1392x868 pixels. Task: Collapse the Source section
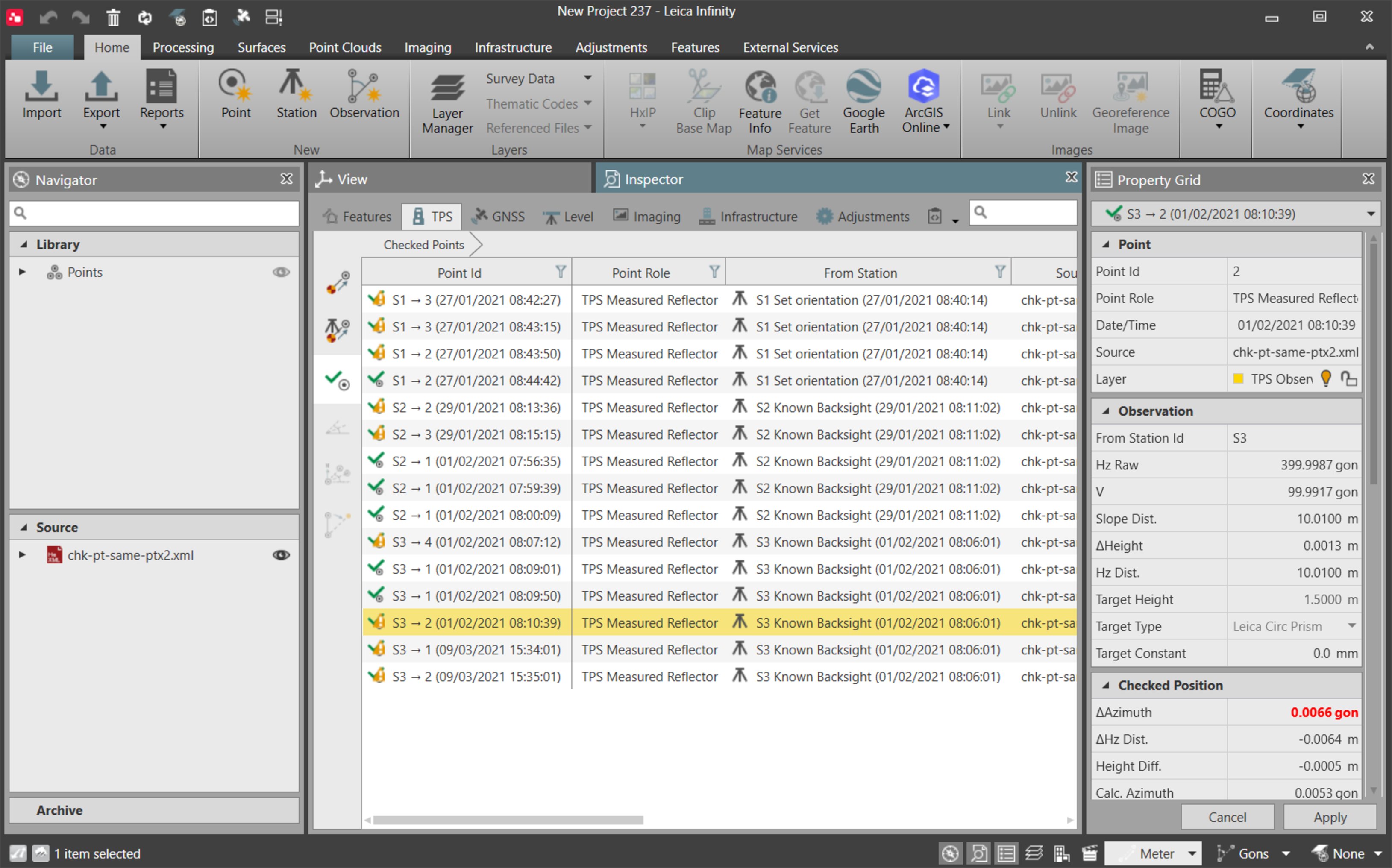23,527
